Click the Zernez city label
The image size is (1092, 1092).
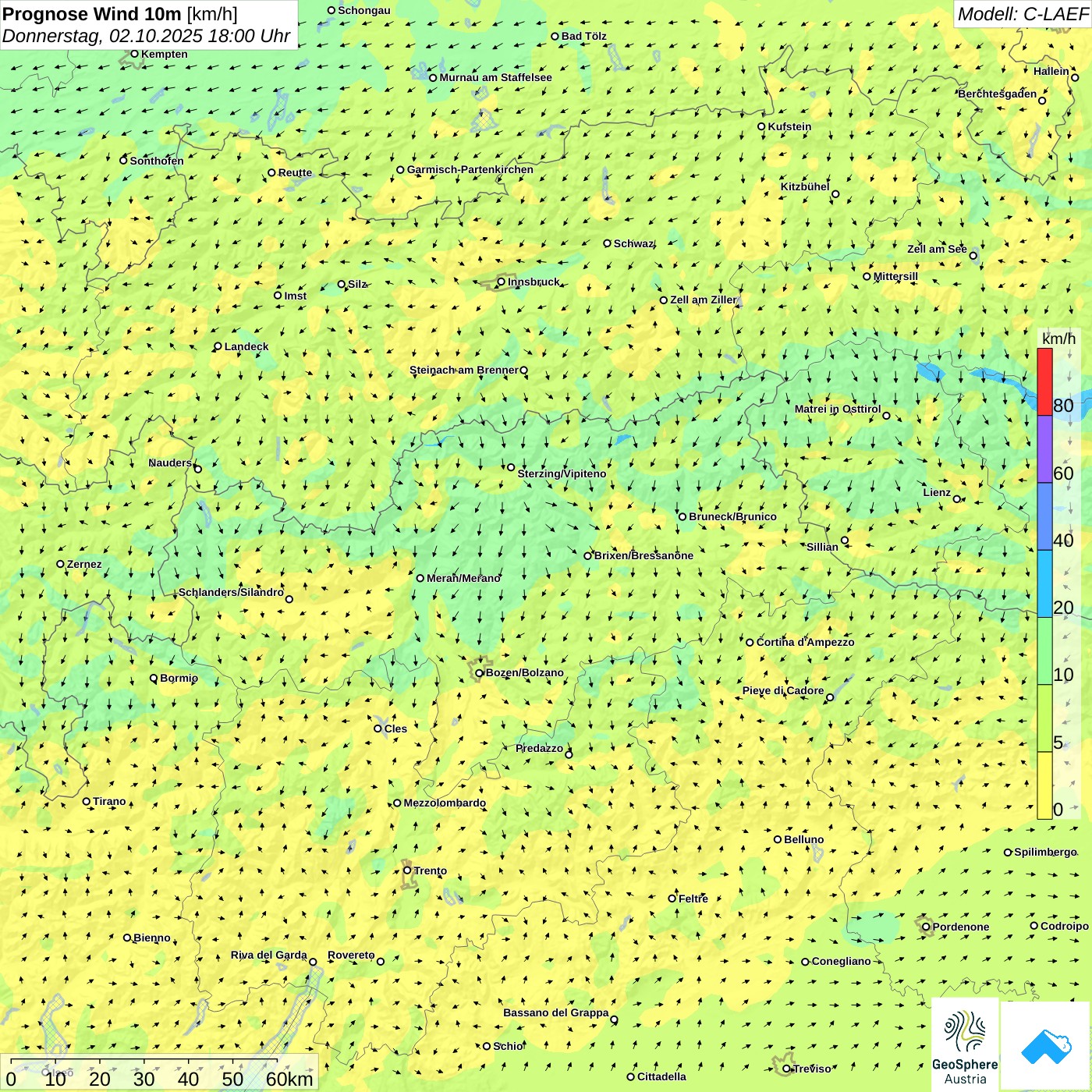84,564
